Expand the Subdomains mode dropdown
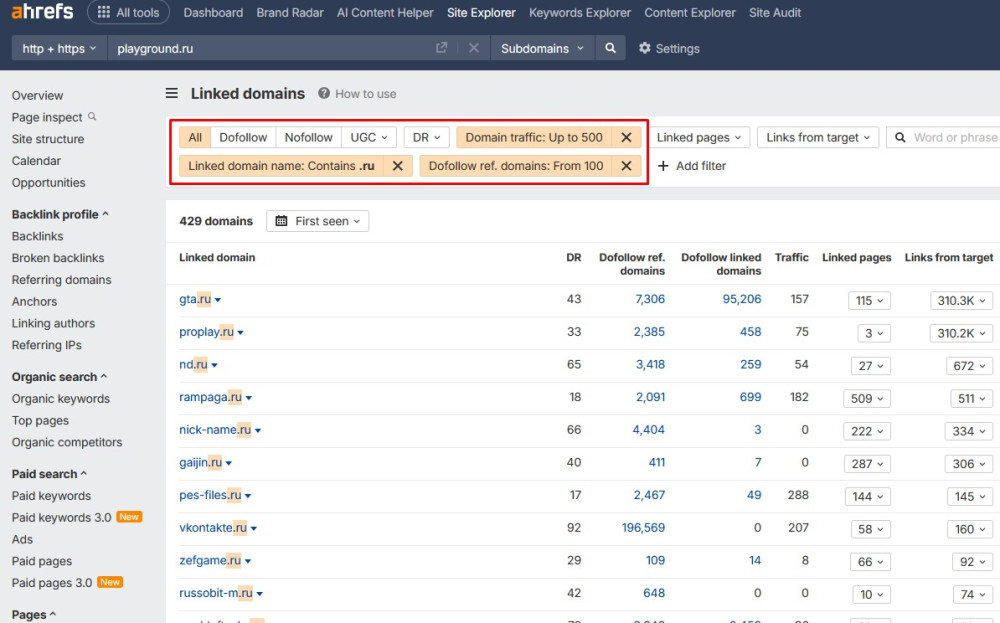Image resolution: width=1000 pixels, height=623 pixels. click(542, 48)
